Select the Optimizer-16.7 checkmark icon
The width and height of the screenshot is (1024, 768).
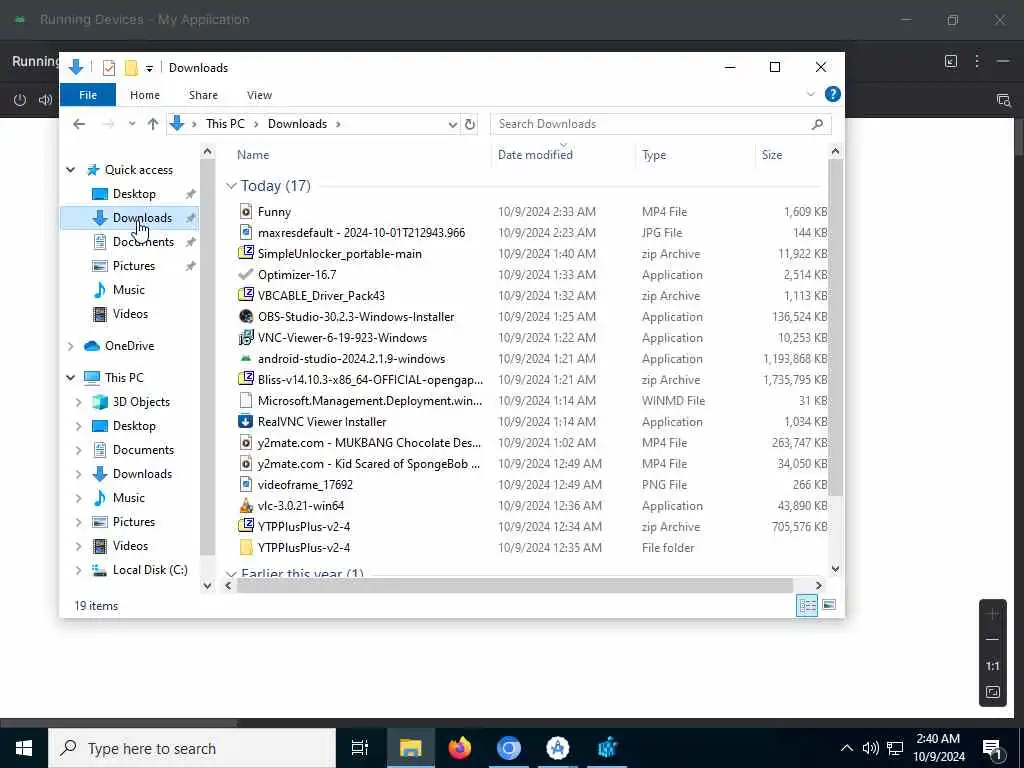[246, 275]
